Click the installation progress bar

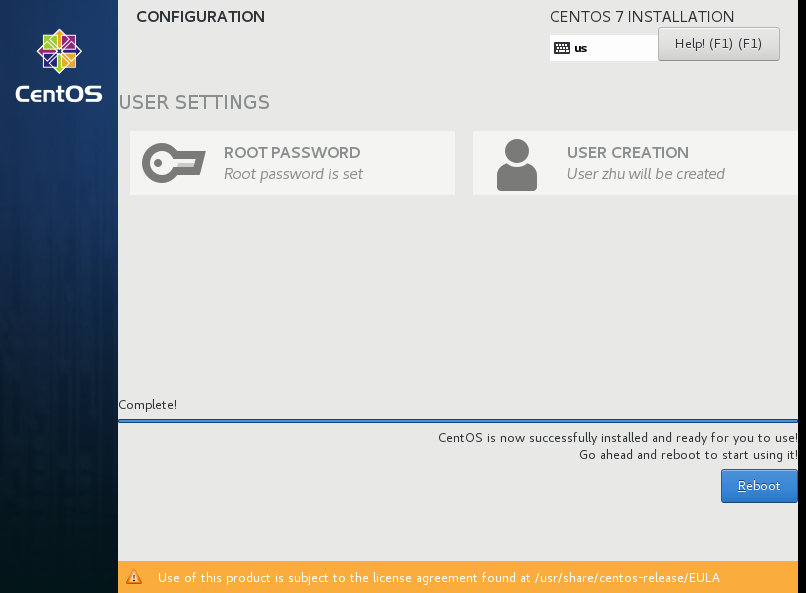click(x=457, y=421)
